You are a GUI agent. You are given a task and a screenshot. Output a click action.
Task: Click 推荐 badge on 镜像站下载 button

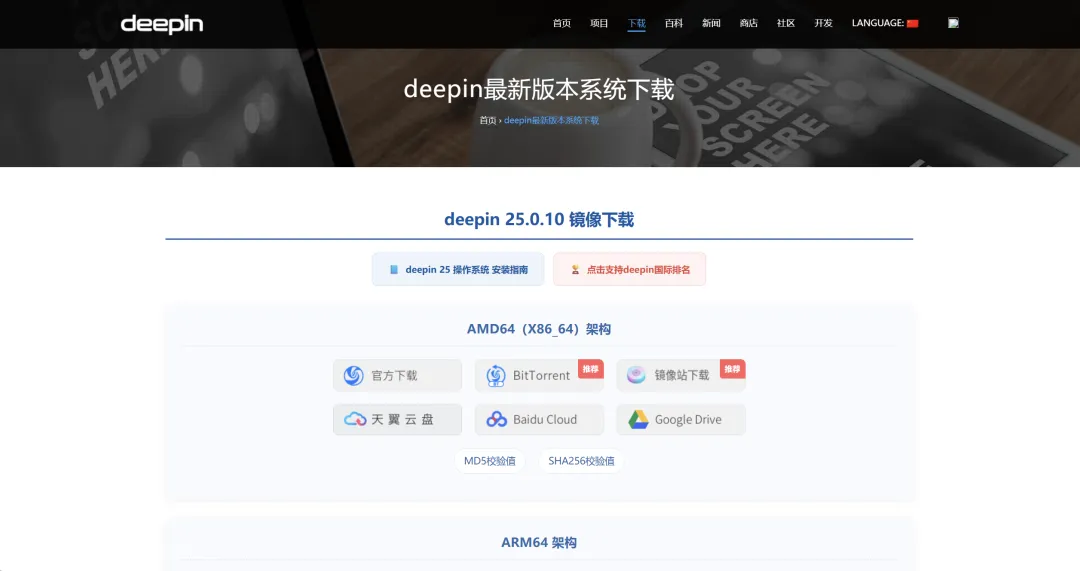[732, 369]
